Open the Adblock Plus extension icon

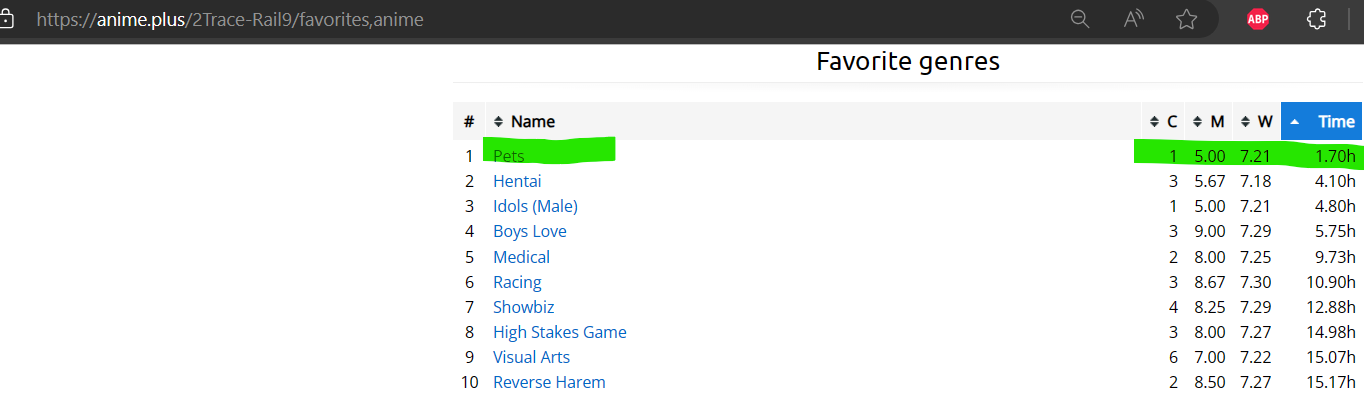[x=1258, y=19]
